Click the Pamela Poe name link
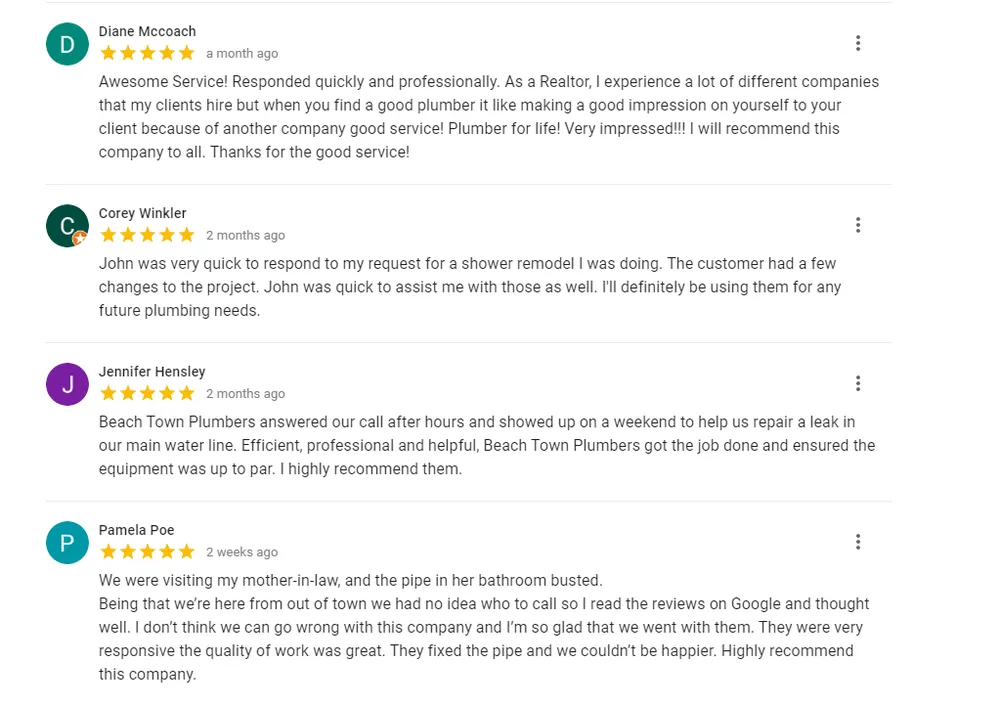Viewport: 1000px width, 706px height. tap(136, 530)
